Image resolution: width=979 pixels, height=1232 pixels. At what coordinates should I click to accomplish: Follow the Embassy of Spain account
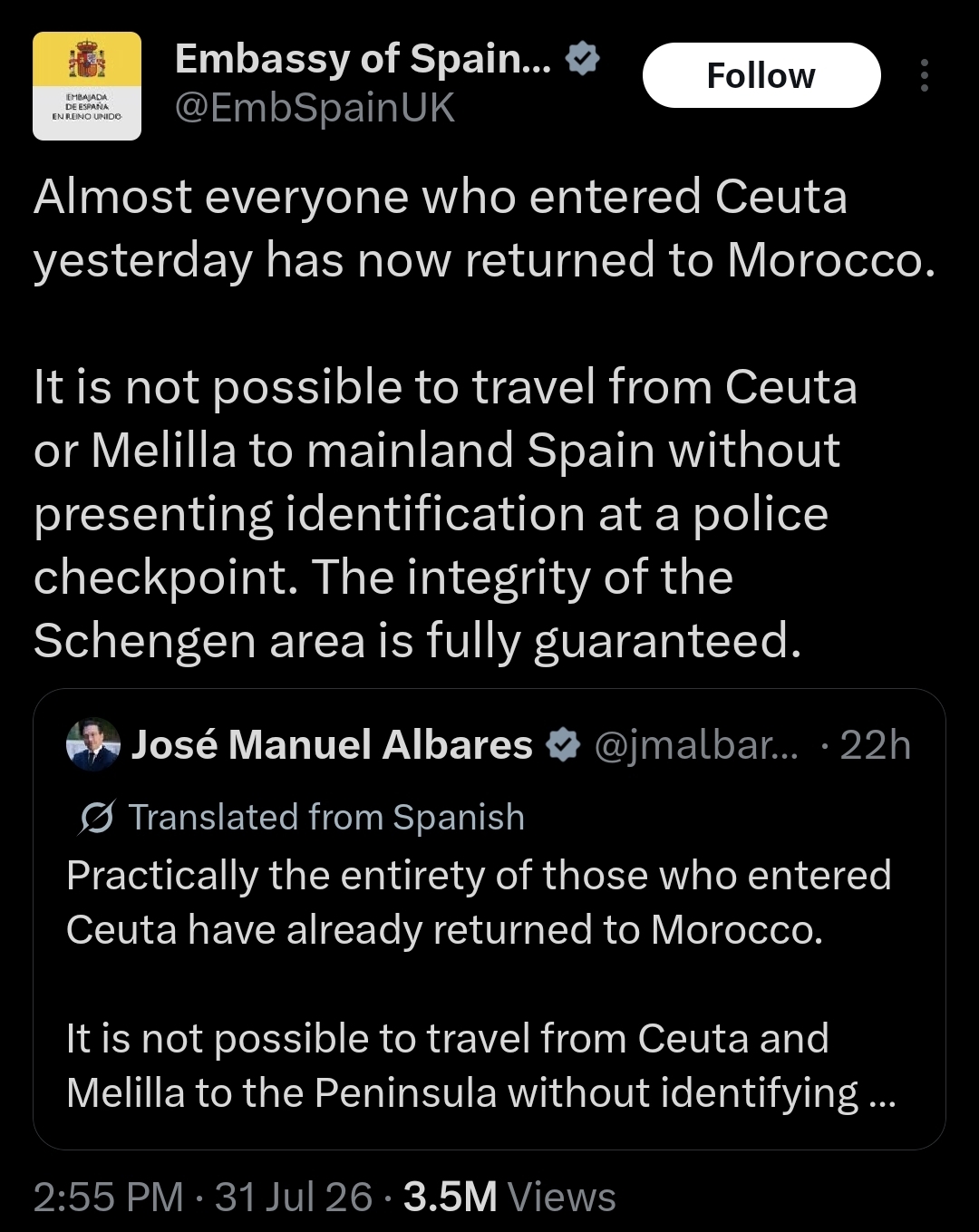(x=761, y=75)
